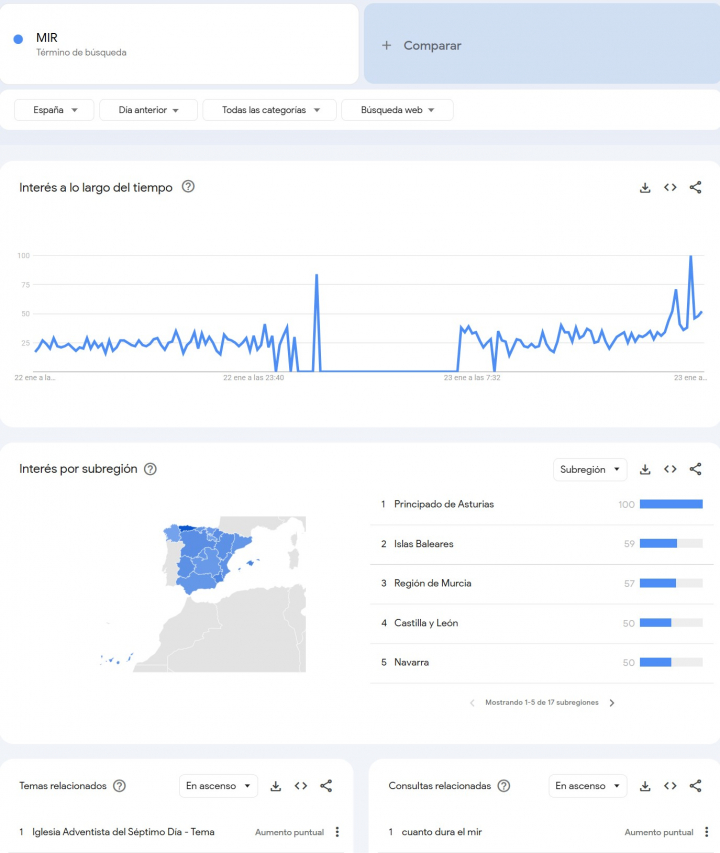
Task: Open the Día anterior time range dropdown
Action: 148,110
